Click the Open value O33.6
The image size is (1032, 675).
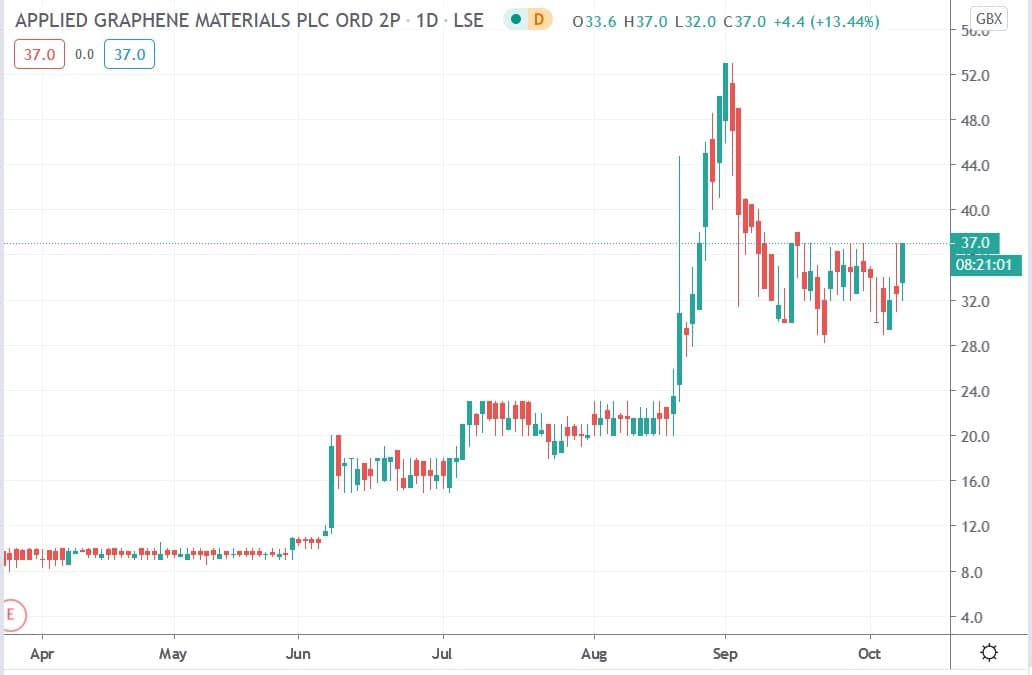pos(594,22)
